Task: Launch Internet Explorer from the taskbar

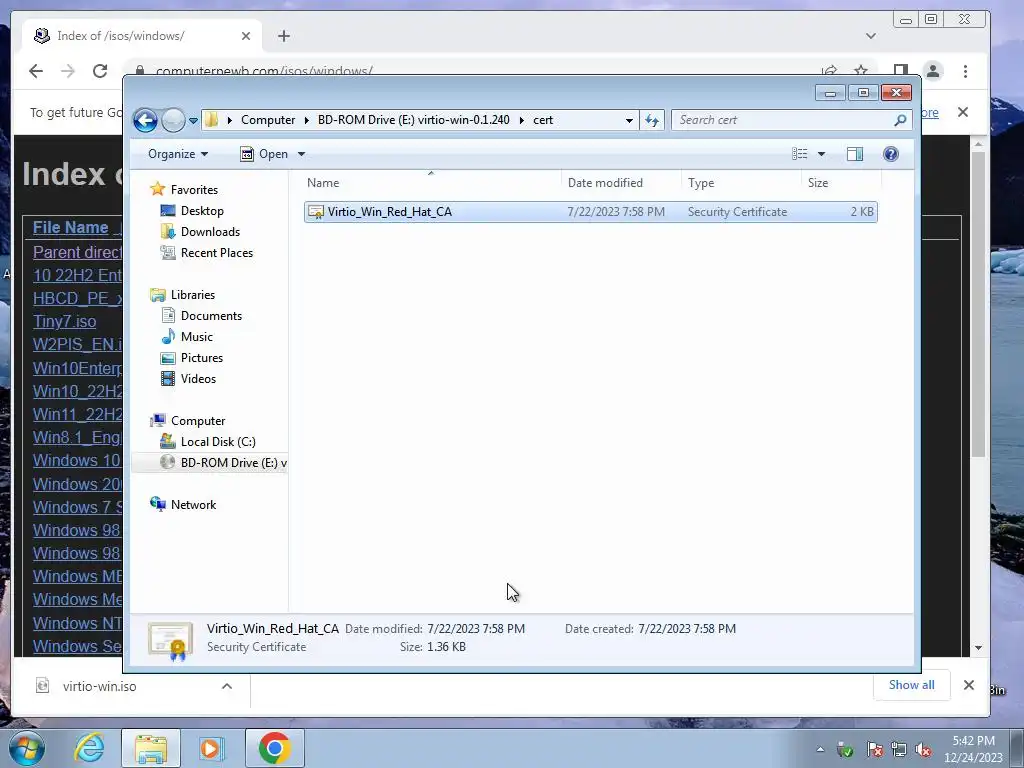Action: pos(89,748)
